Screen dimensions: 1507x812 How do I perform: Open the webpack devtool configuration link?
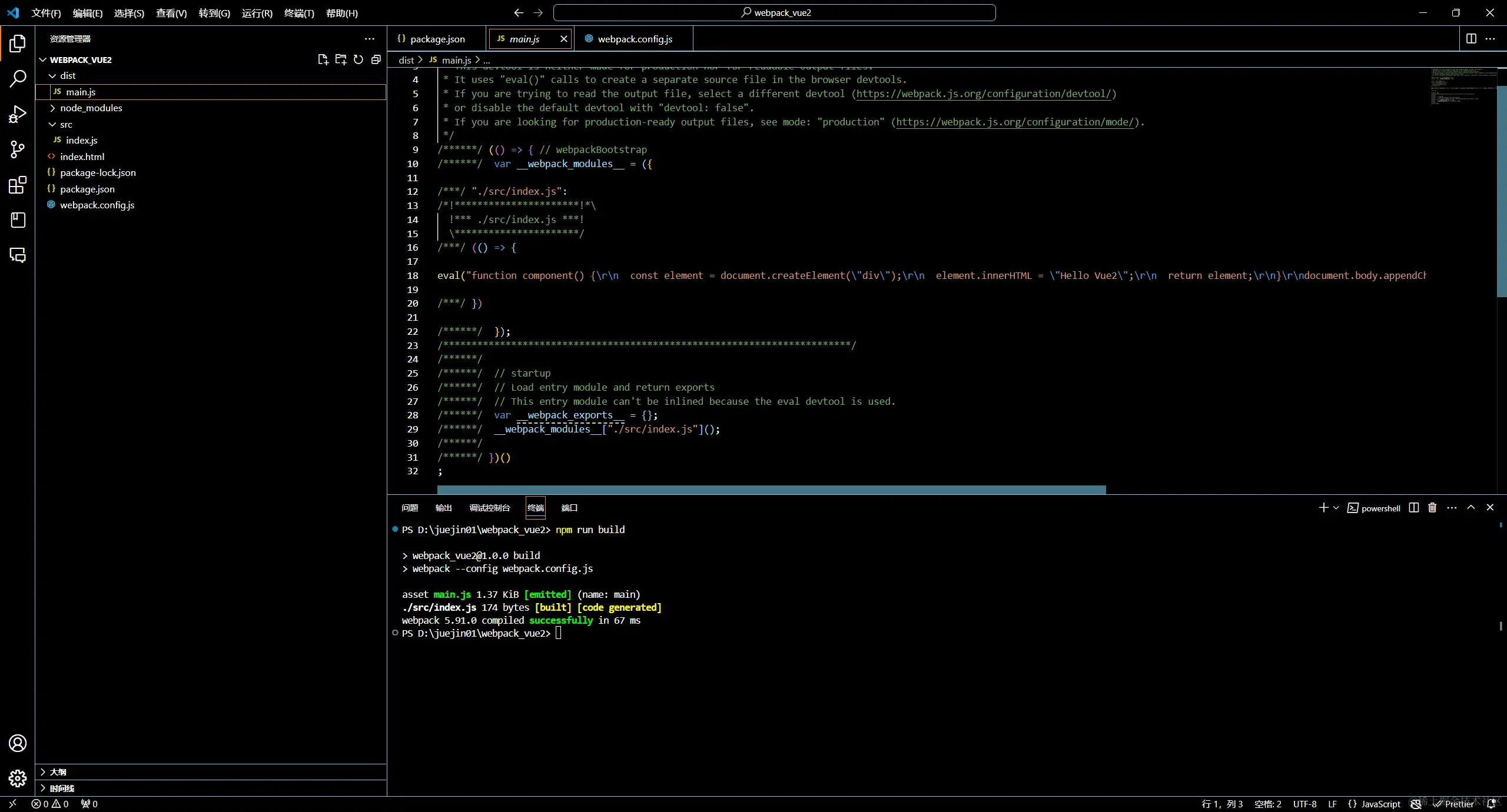pyautogui.click(x=983, y=94)
